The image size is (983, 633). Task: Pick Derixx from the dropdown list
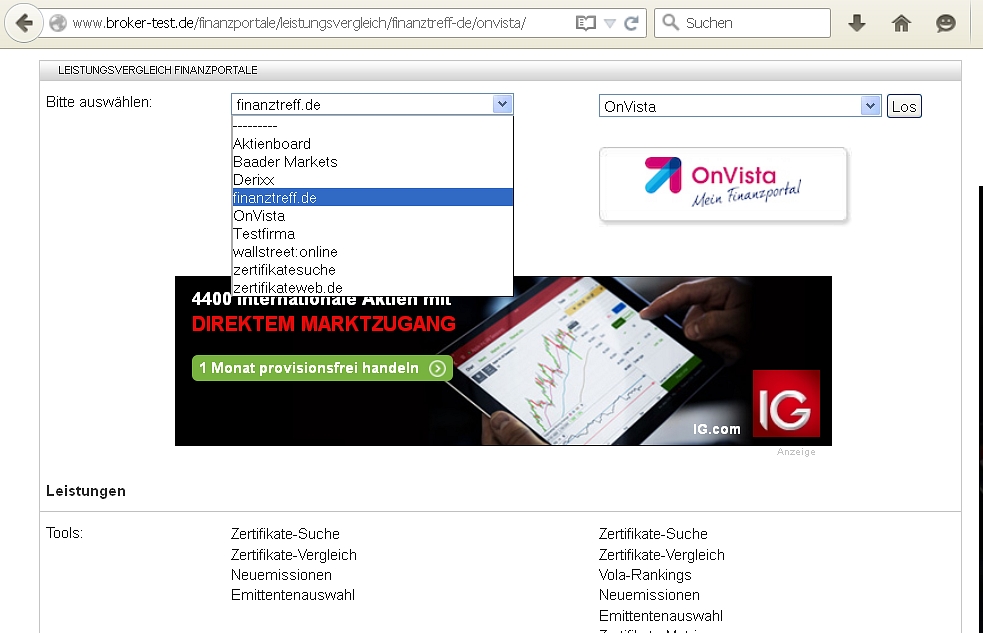pos(372,180)
